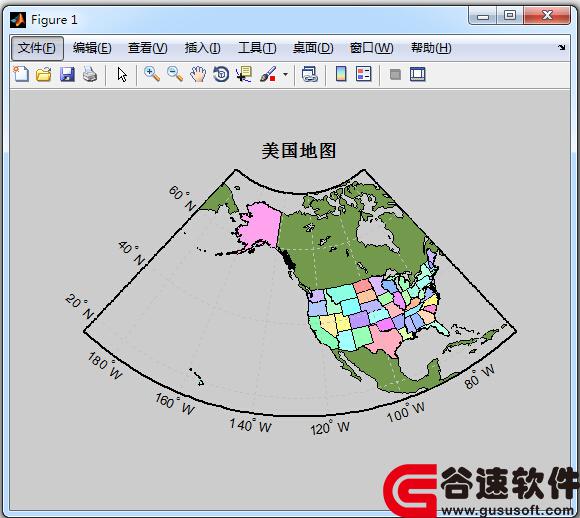Open the 工具(T) menu
Screen dimensions: 580x518
257,48
